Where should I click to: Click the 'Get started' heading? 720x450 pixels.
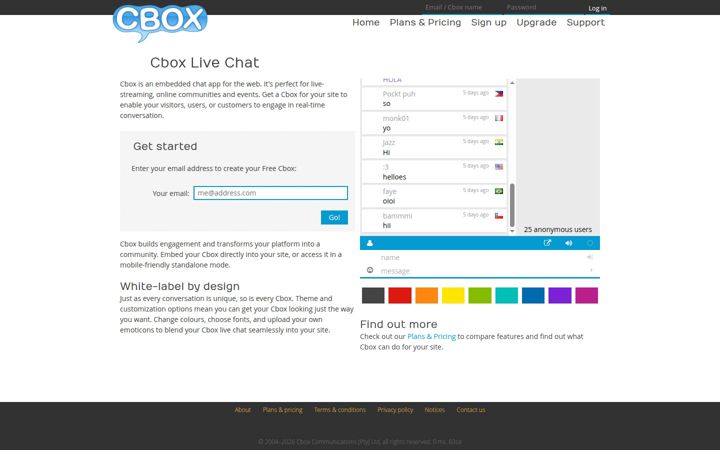coord(165,146)
